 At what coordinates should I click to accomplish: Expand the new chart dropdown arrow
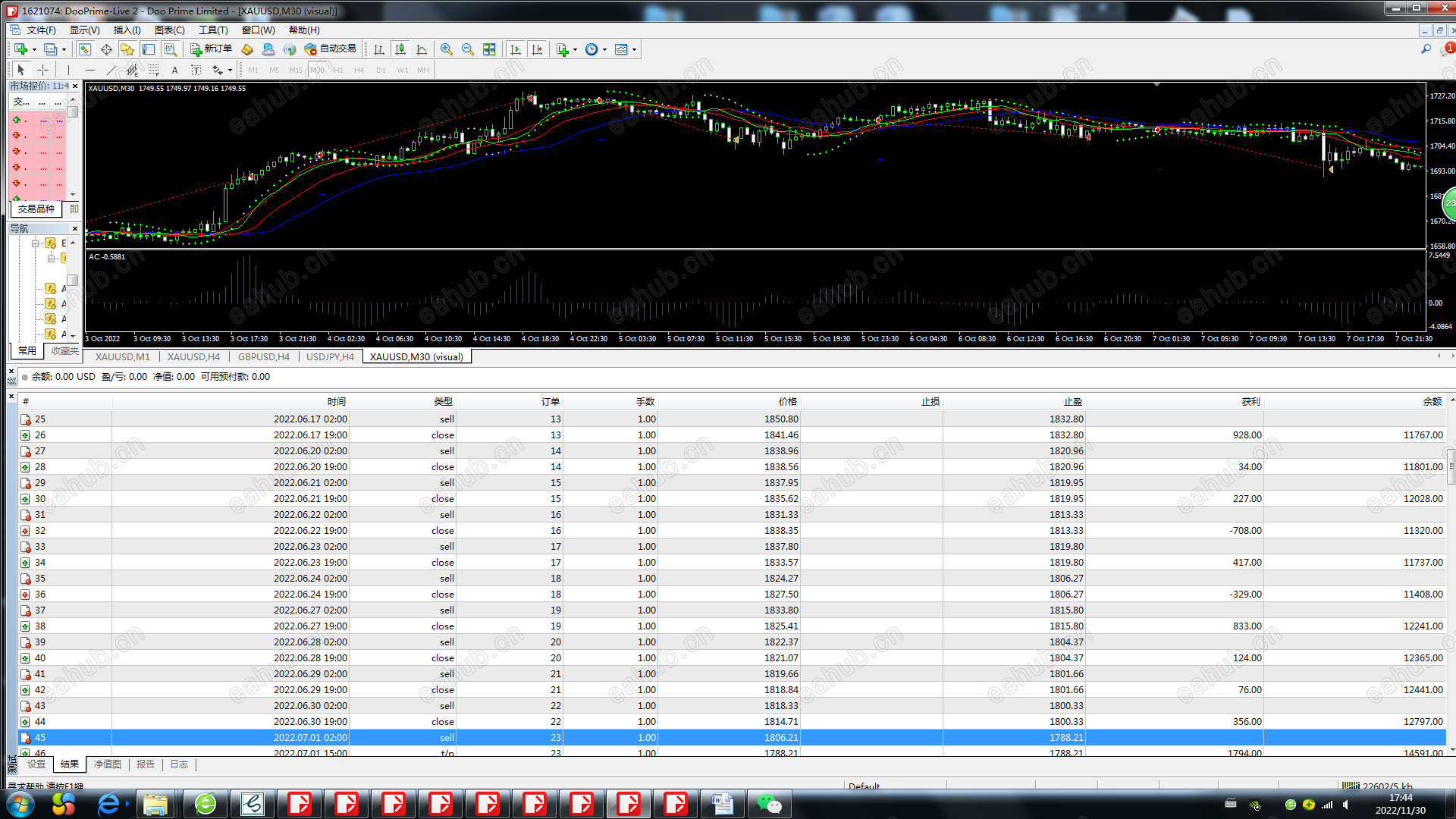click(x=34, y=50)
